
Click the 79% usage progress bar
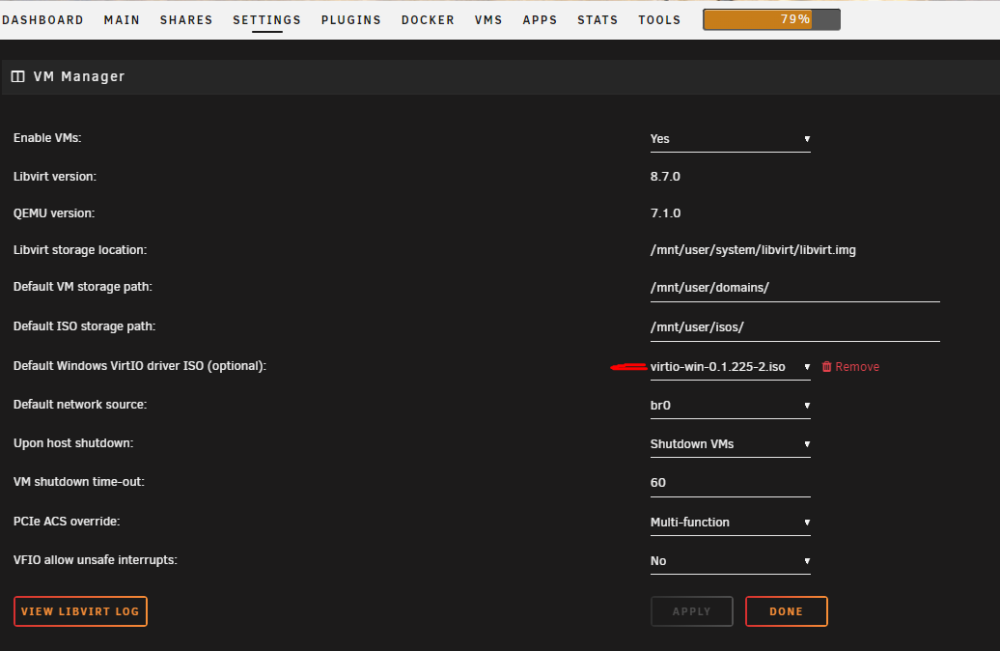[x=772, y=19]
